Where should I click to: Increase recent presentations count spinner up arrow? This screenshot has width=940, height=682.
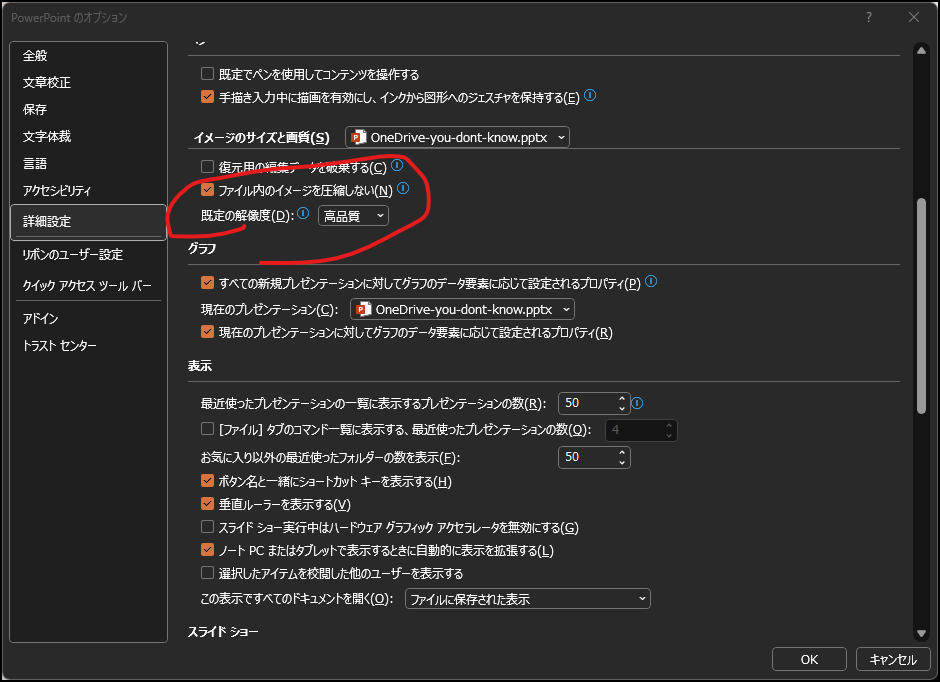(622, 398)
